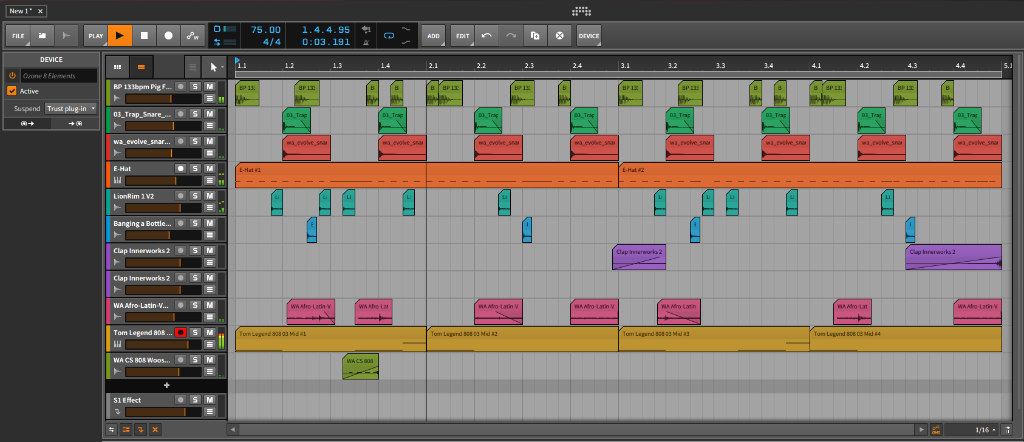Open the ADD menu
1024x442 pixels.
434,36
